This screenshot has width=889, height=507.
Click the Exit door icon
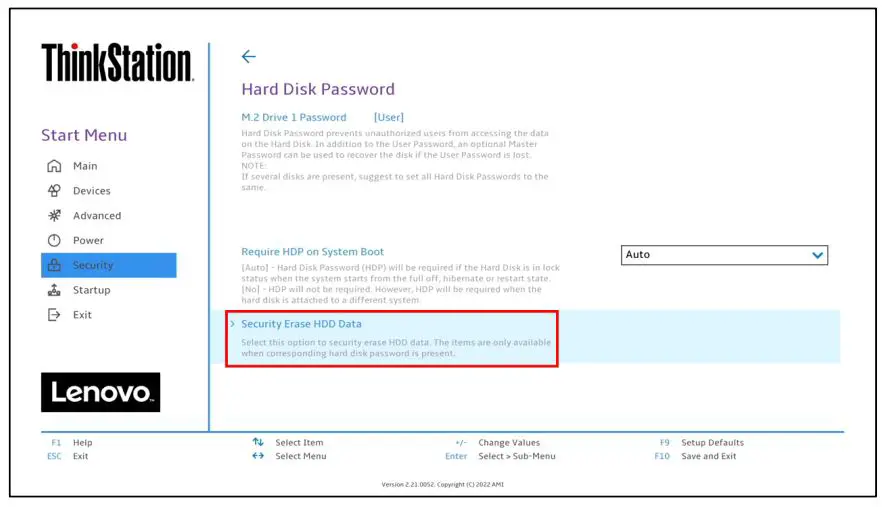coord(54,315)
